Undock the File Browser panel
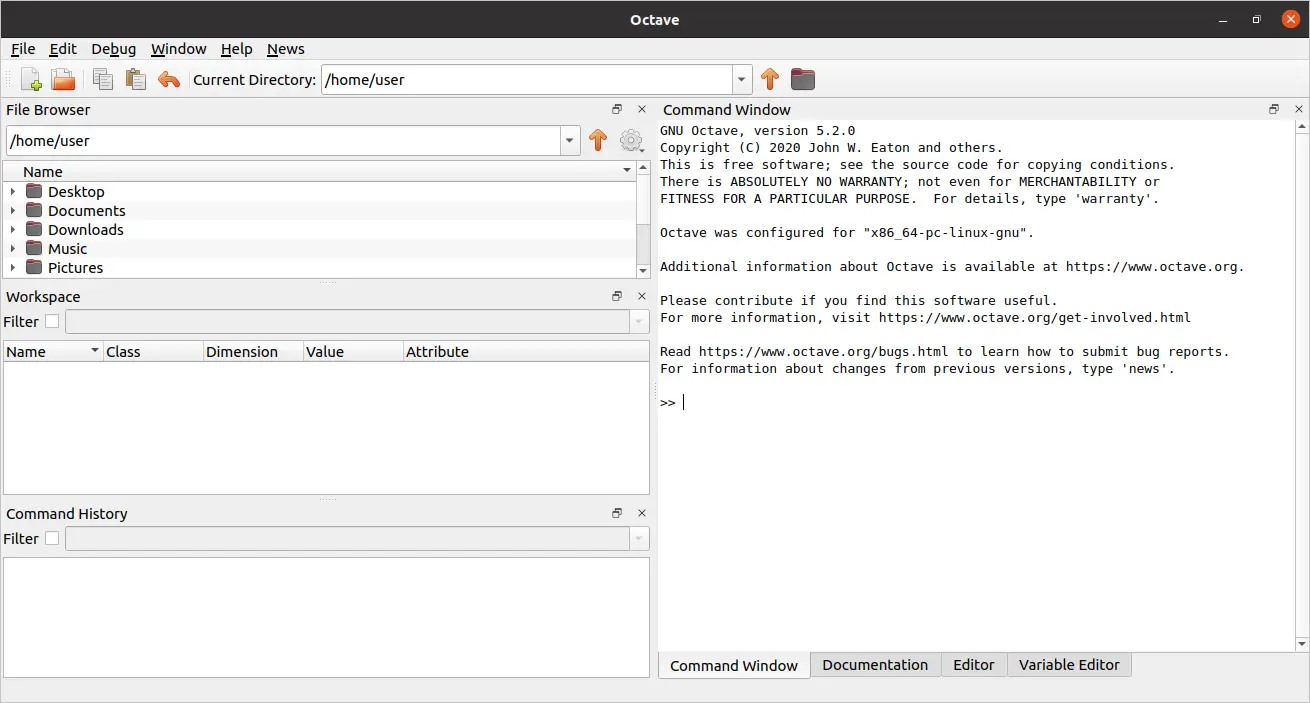 point(617,109)
